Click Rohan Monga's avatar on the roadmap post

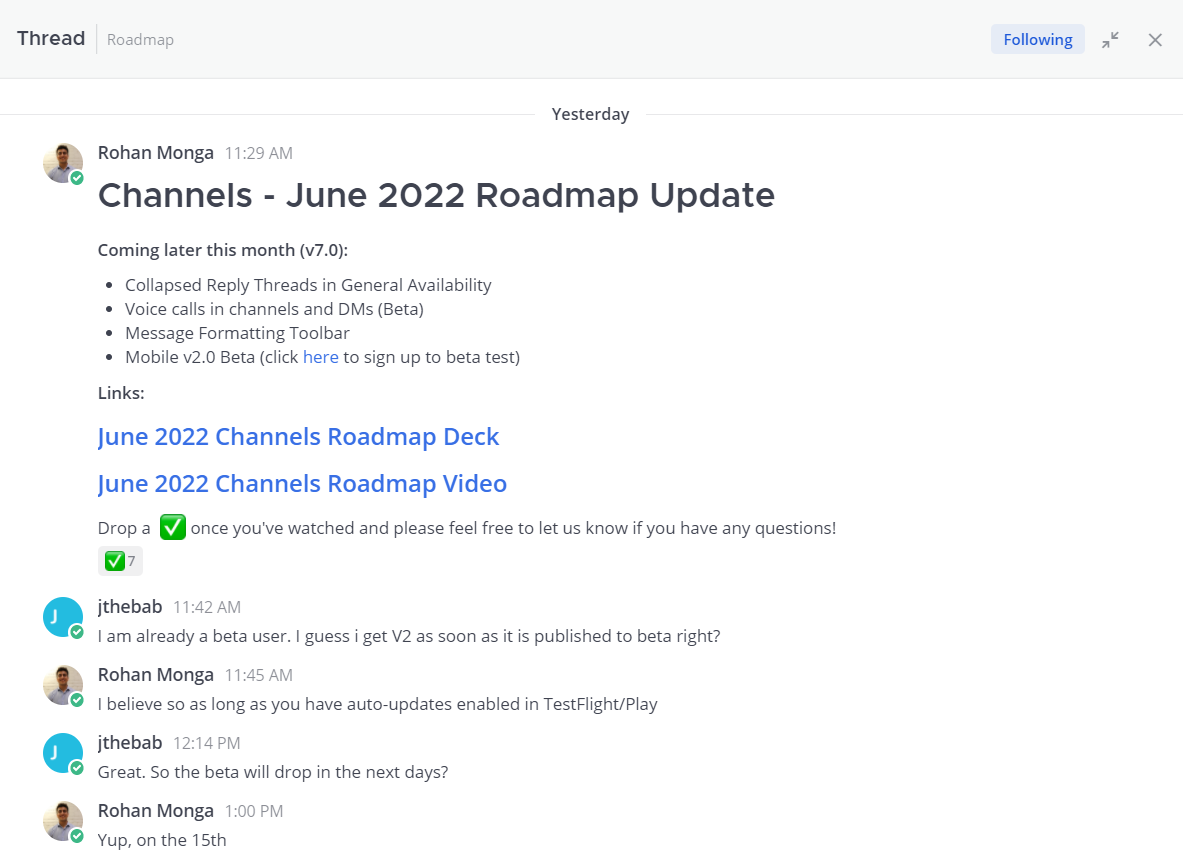pyautogui.click(x=63, y=163)
